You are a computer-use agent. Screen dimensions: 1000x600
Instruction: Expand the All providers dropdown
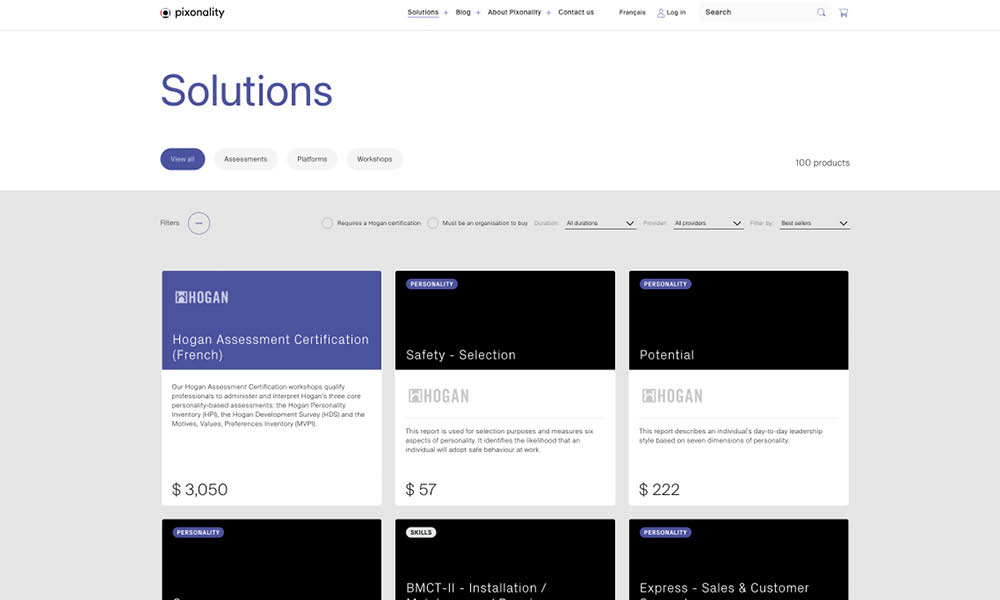[708, 222]
